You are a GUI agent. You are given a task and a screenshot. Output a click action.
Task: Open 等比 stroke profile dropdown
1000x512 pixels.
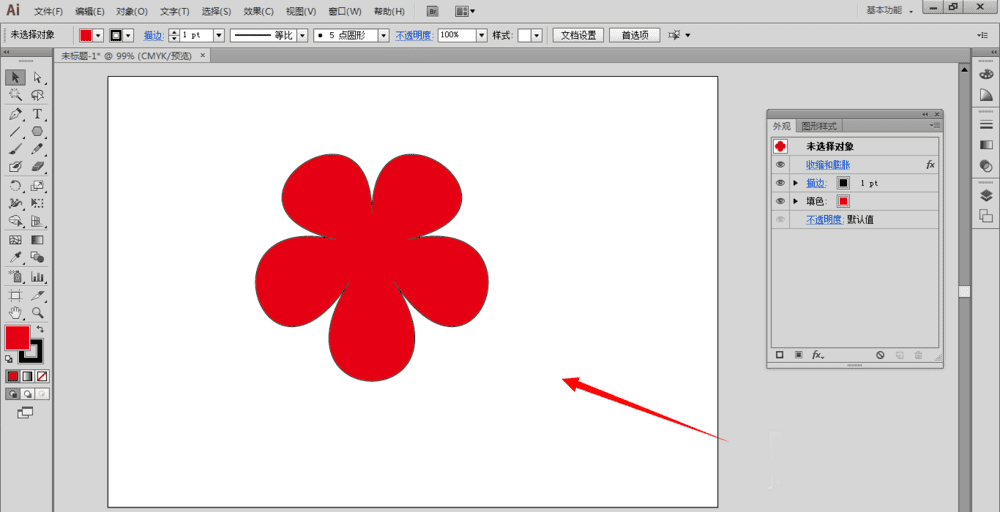(x=302, y=35)
